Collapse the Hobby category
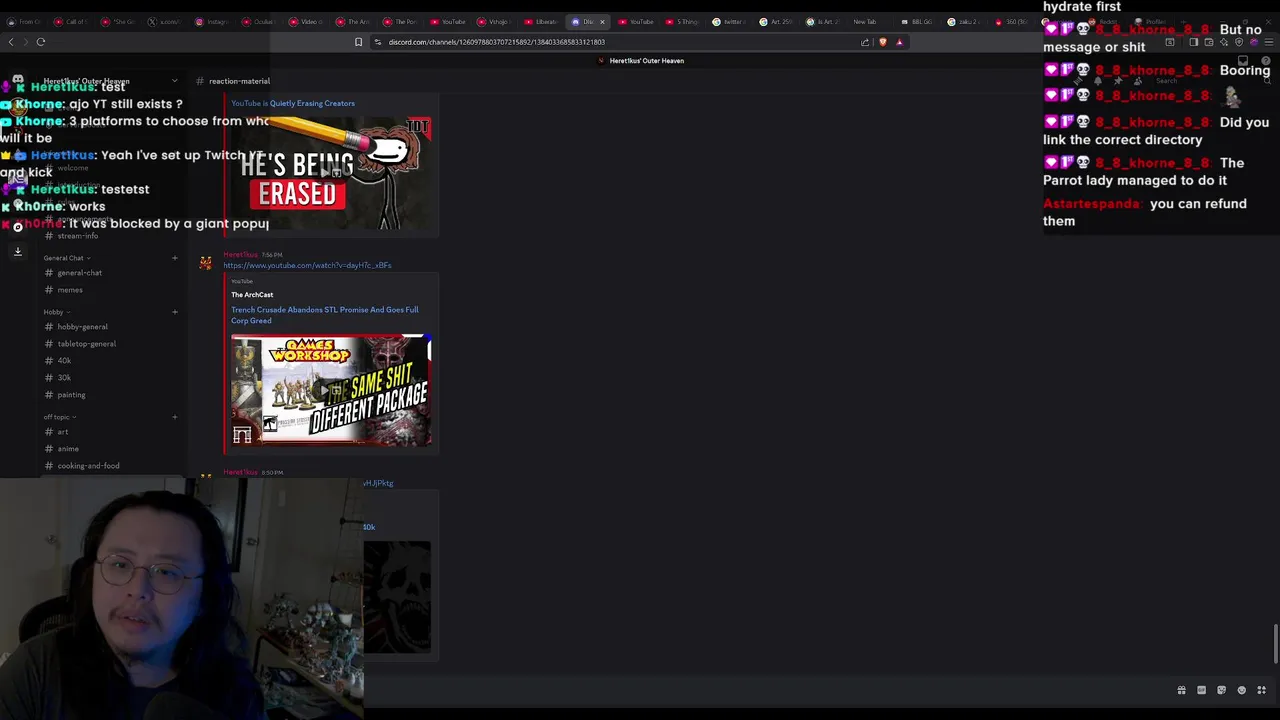The width and height of the screenshot is (1280, 720). [56, 312]
